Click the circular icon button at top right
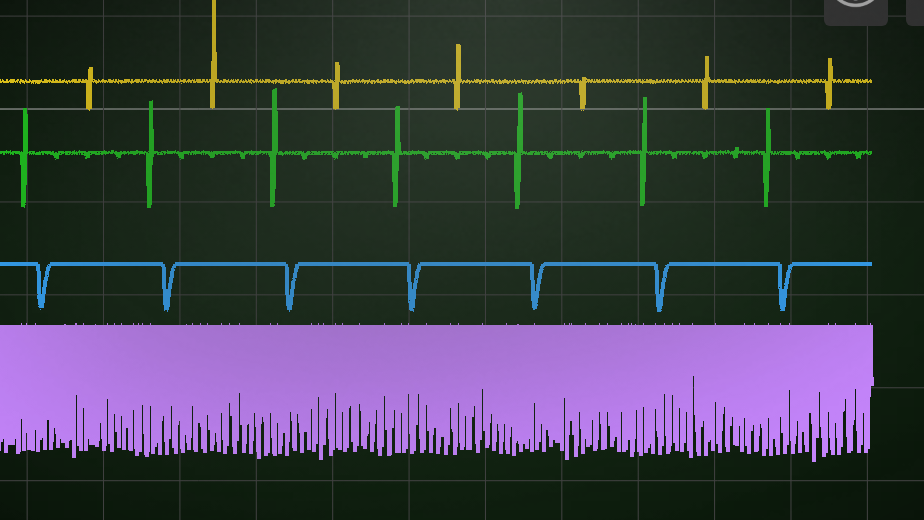Screen dimensions: 924x520 click(855, 8)
